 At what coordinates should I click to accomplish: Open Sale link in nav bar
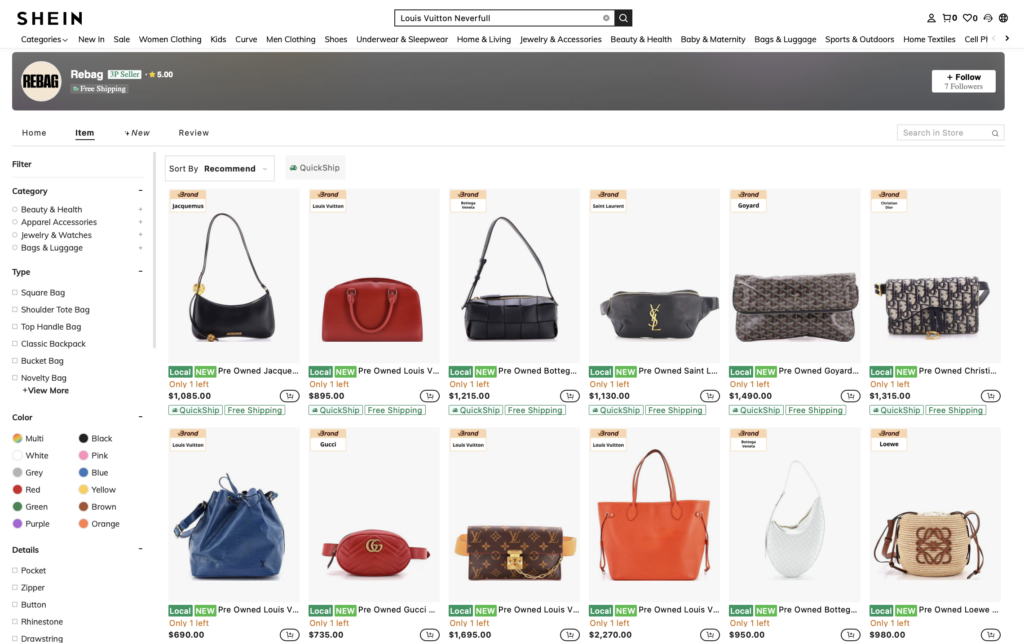[121, 39]
